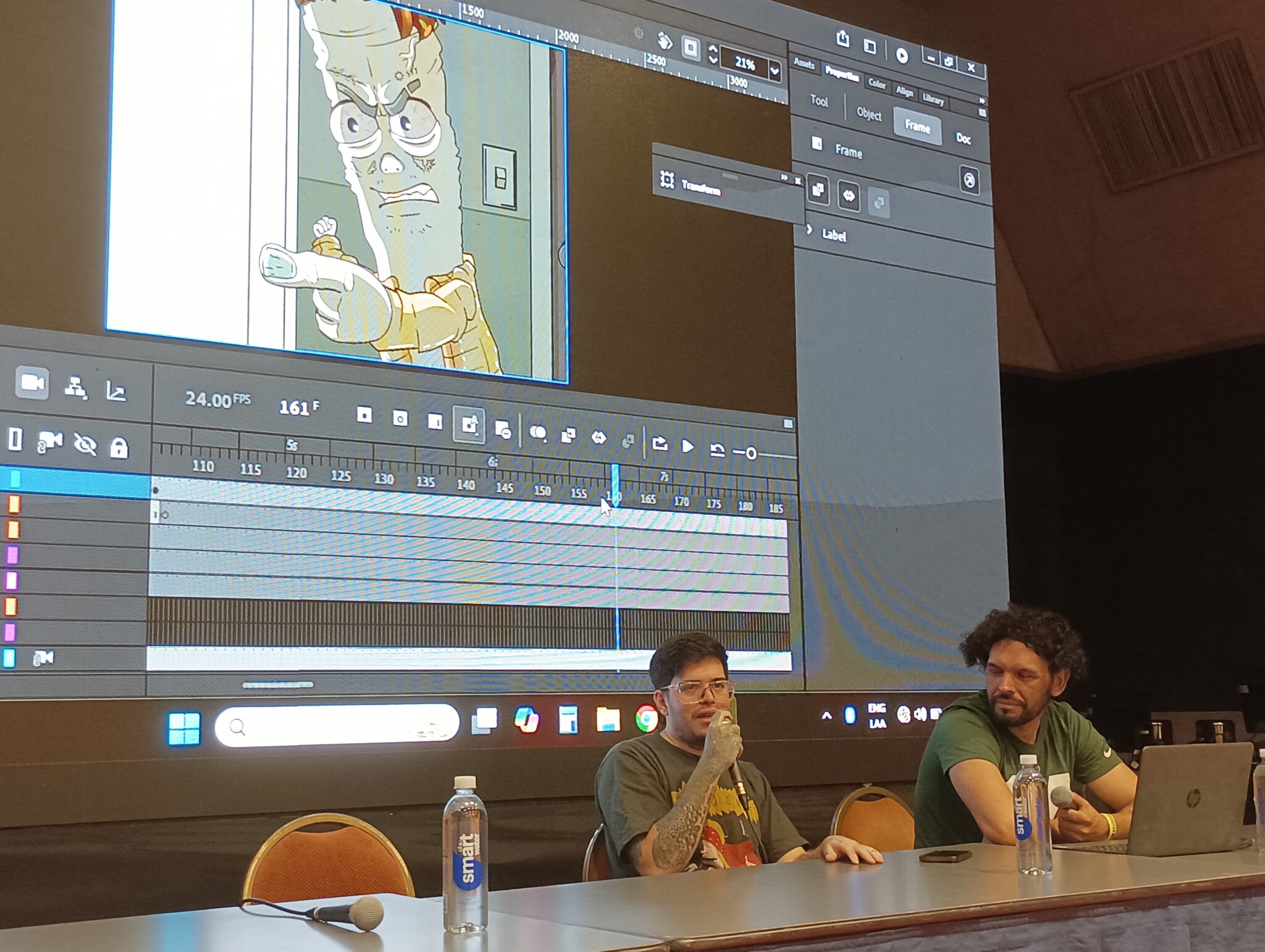Expand collapsed Transform panel arrows

784,178
